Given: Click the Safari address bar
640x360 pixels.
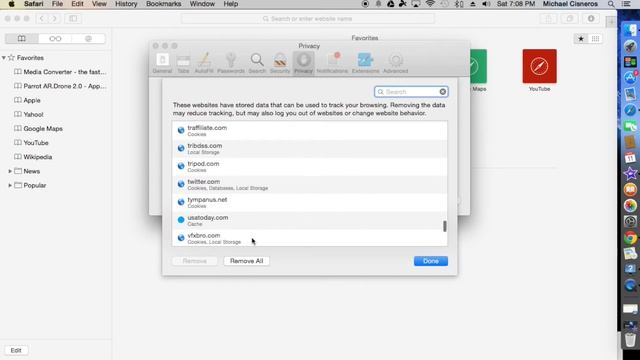Looking at the screenshot, I should coord(308,19).
